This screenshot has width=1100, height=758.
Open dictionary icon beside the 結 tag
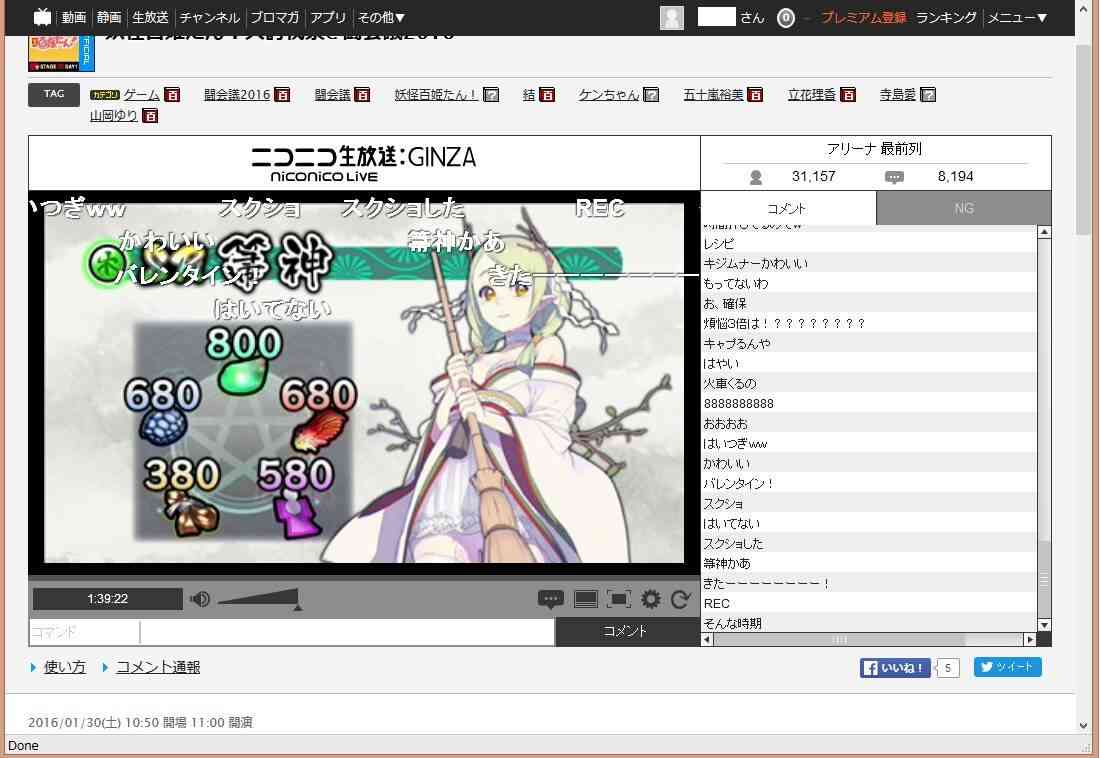point(547,95)
